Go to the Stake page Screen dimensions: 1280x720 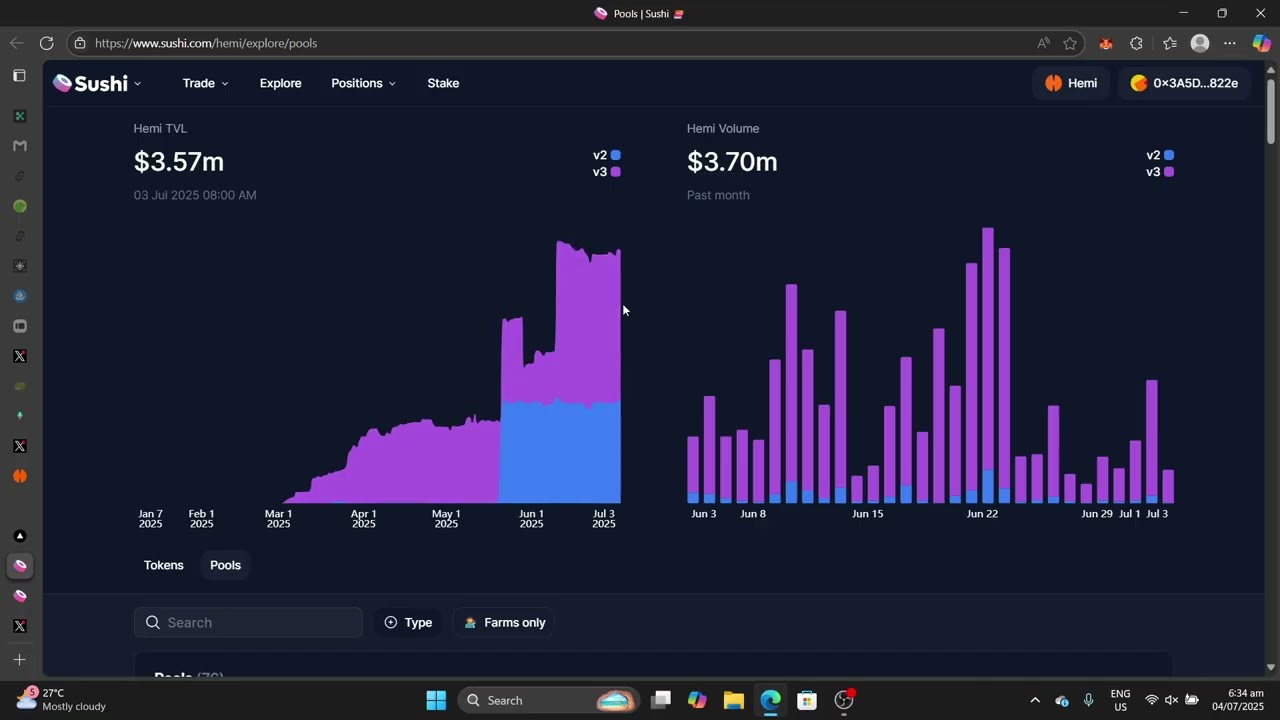[x=443, y=83]
